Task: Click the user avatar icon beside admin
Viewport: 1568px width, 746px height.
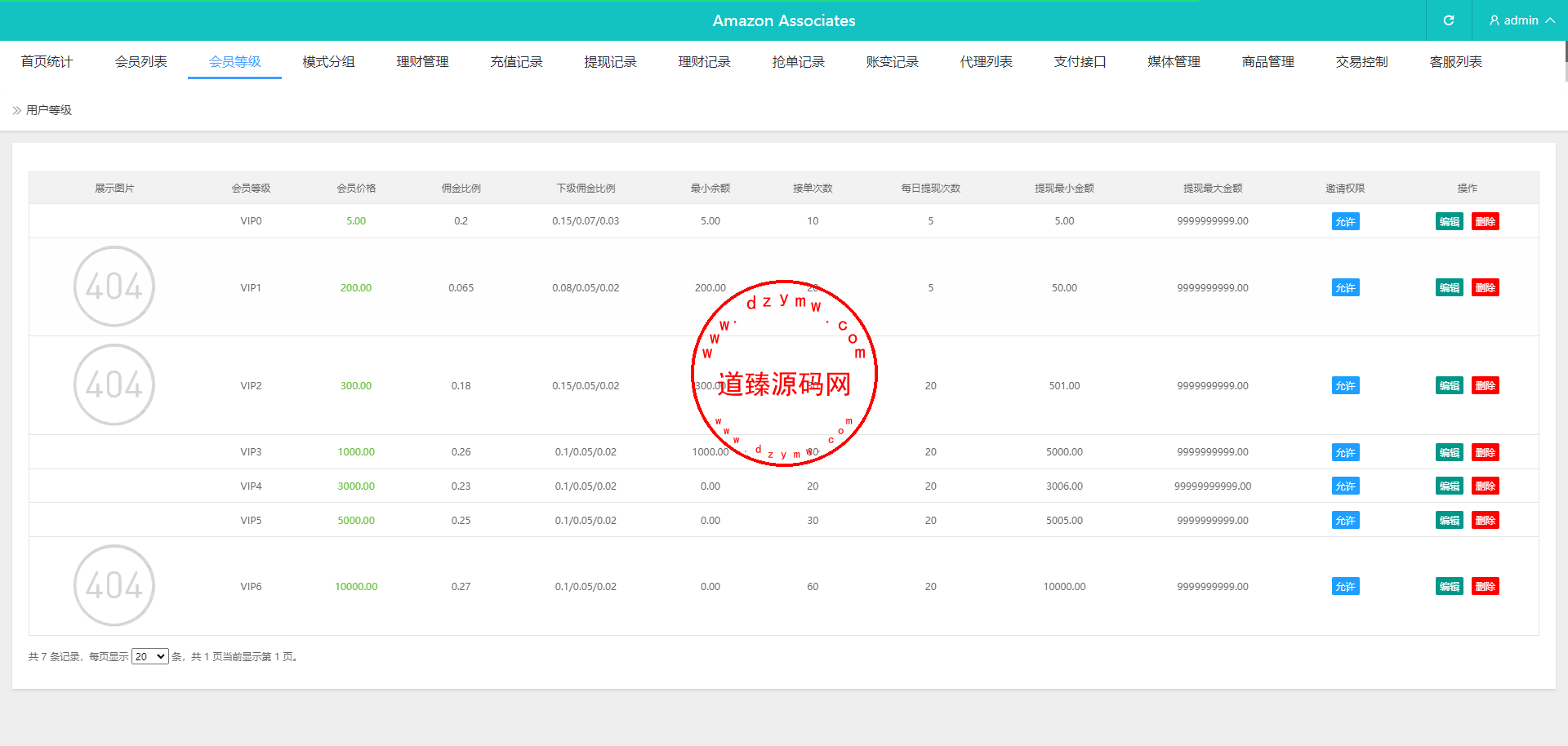Action: 1494,20
